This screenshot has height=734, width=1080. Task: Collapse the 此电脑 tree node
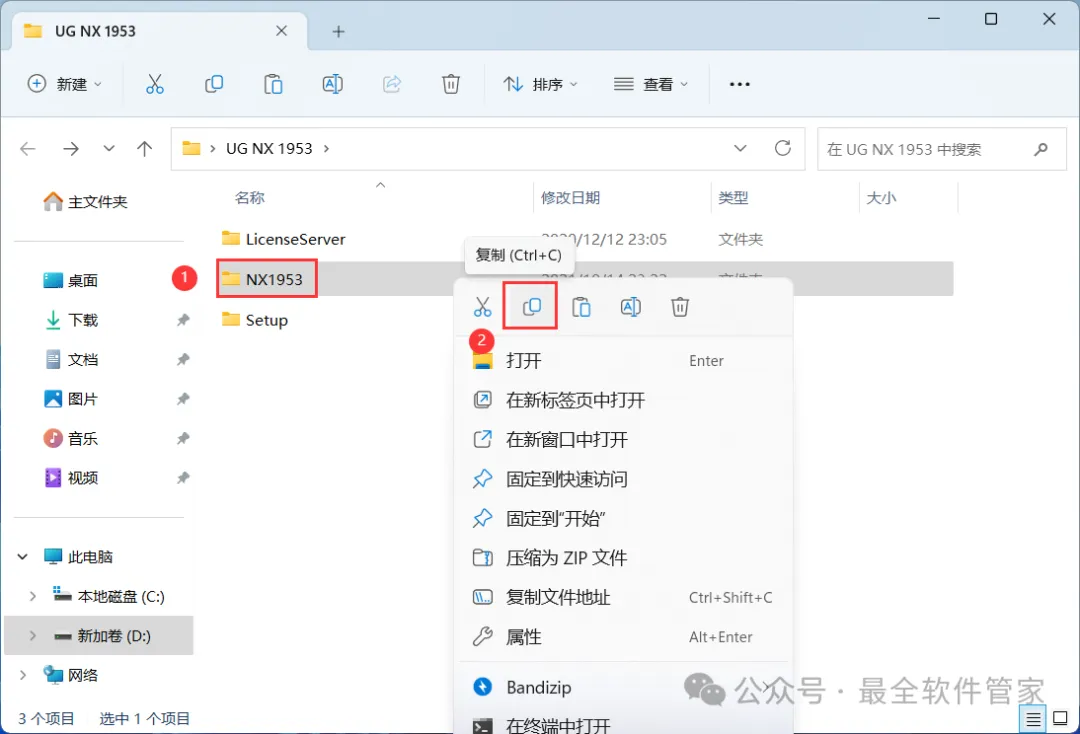point(23,556)
